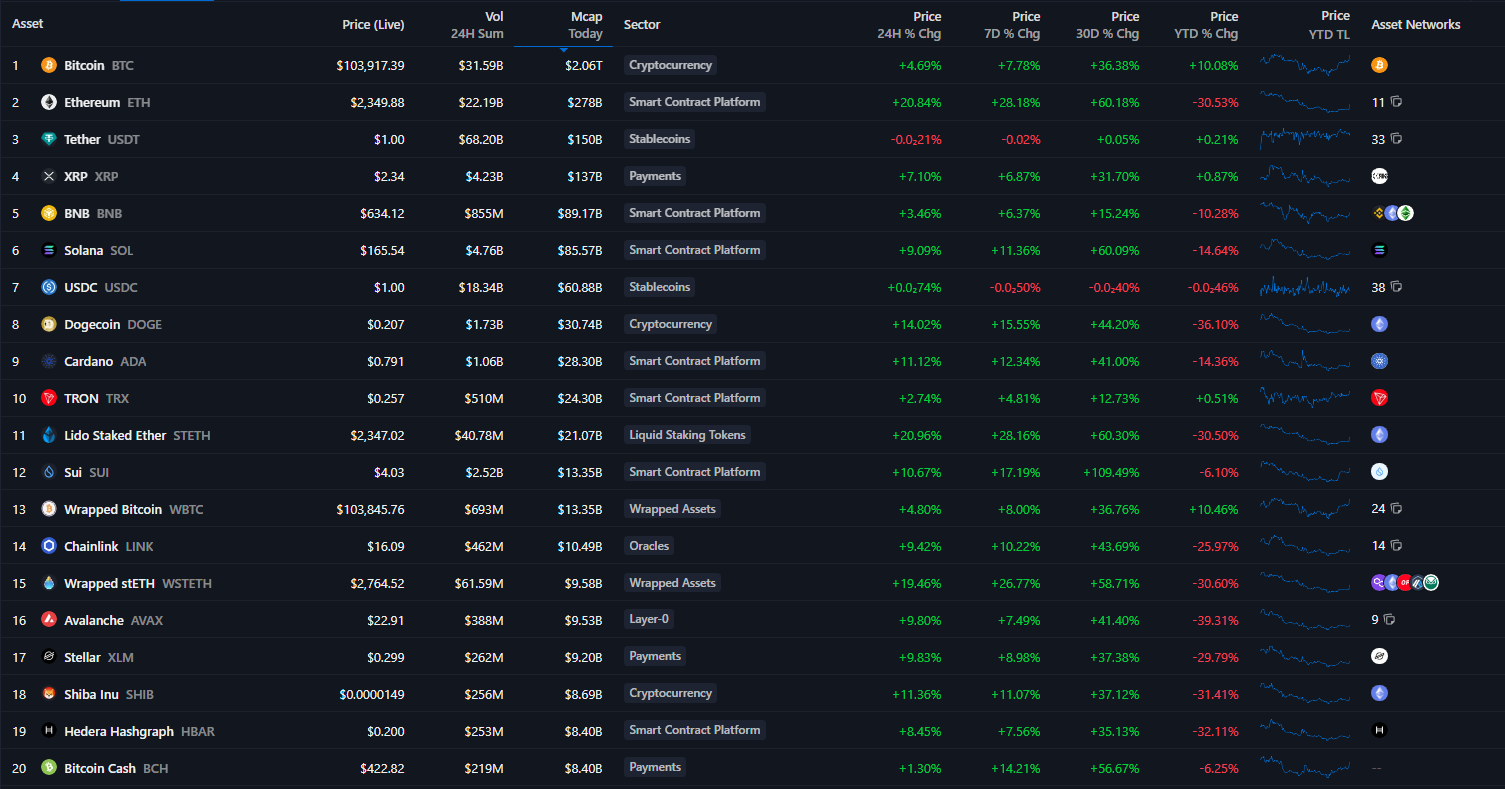Click the BNB asset logo
This screenshot has height=789, width=1505.
click(x=49, y=213)
